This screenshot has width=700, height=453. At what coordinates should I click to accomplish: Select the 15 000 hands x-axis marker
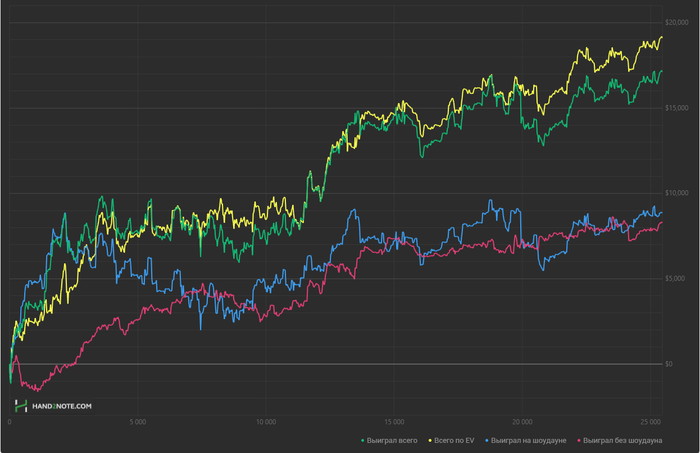(x=394, y=422)
